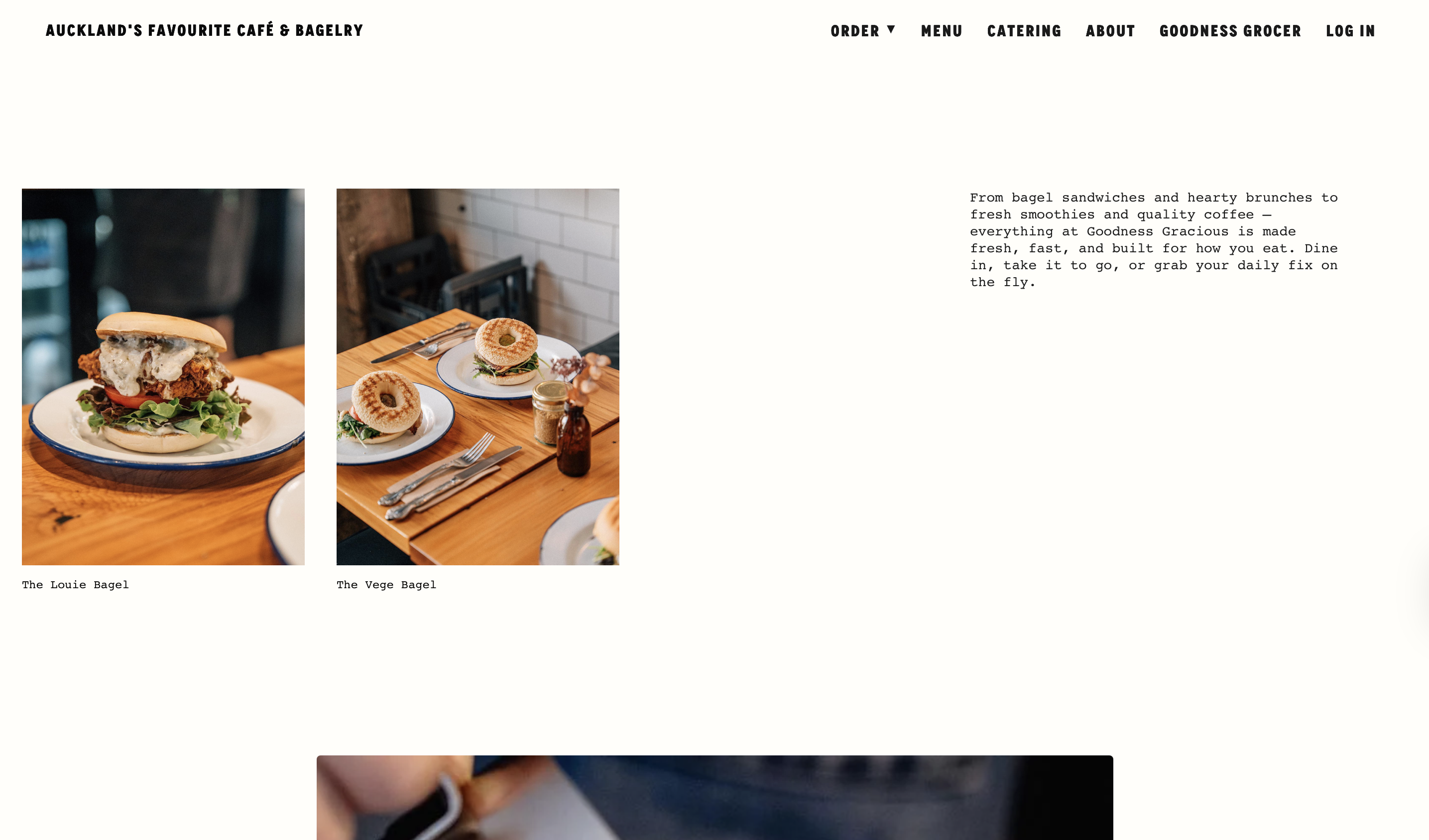
Task: Click LOG IN in the header
Action: [x=1350, y=31]
